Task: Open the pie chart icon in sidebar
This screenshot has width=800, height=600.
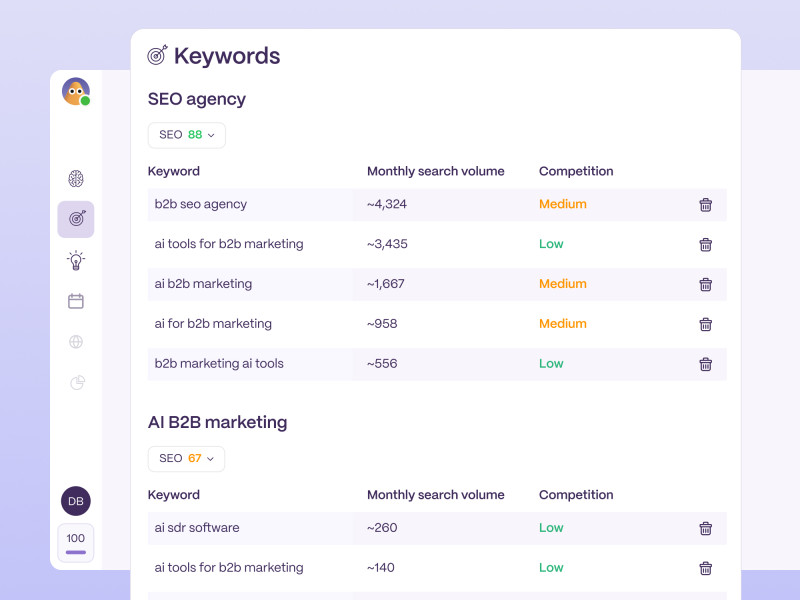Action: (x=76, y=382)
